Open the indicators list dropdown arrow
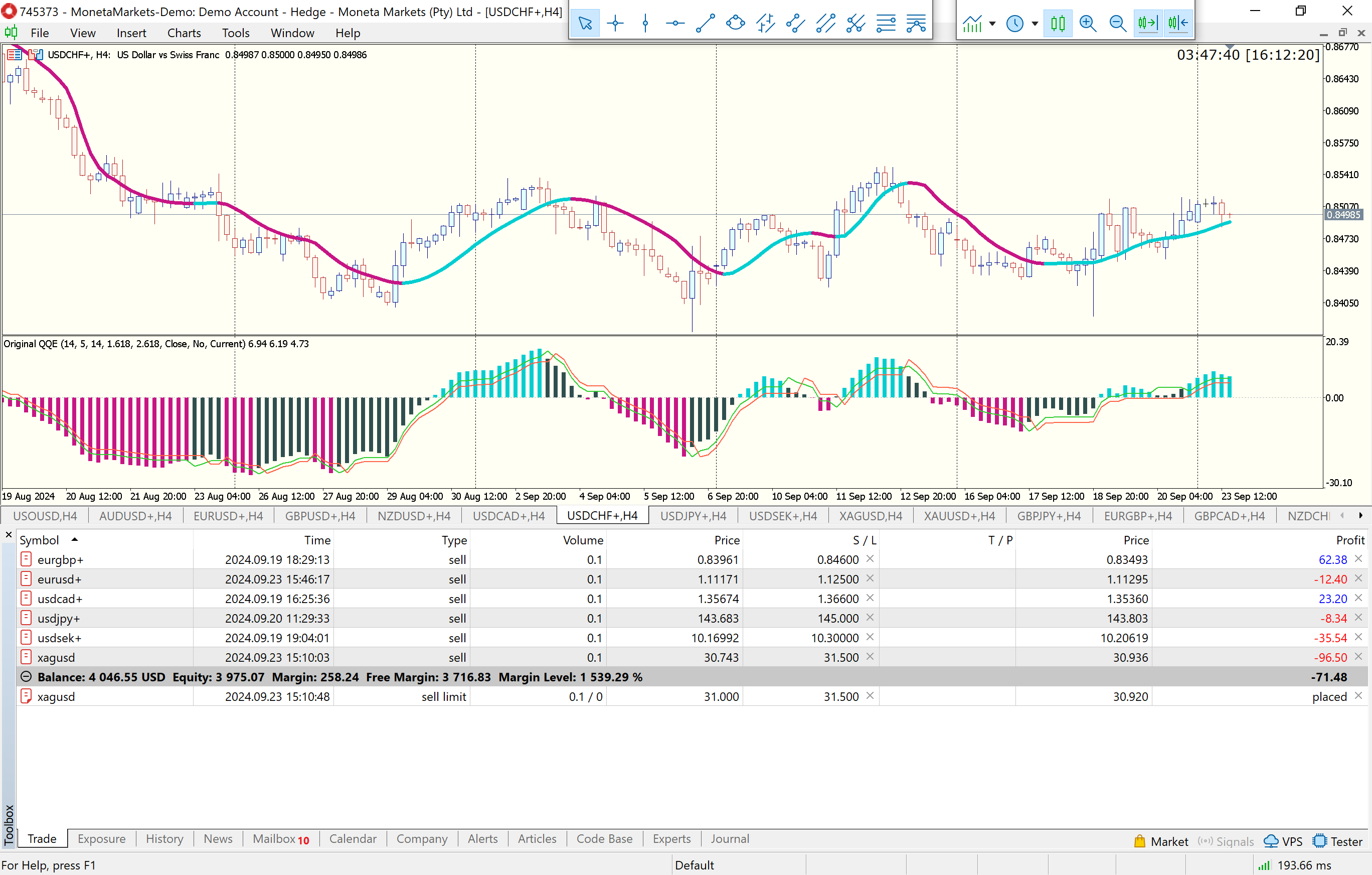The height and width of the screenshot is (875, 1372). click(992, 24)
